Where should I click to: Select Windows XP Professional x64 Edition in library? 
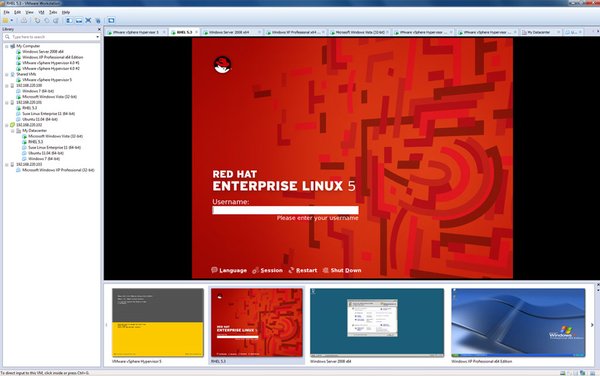click(x=52, y=57)
